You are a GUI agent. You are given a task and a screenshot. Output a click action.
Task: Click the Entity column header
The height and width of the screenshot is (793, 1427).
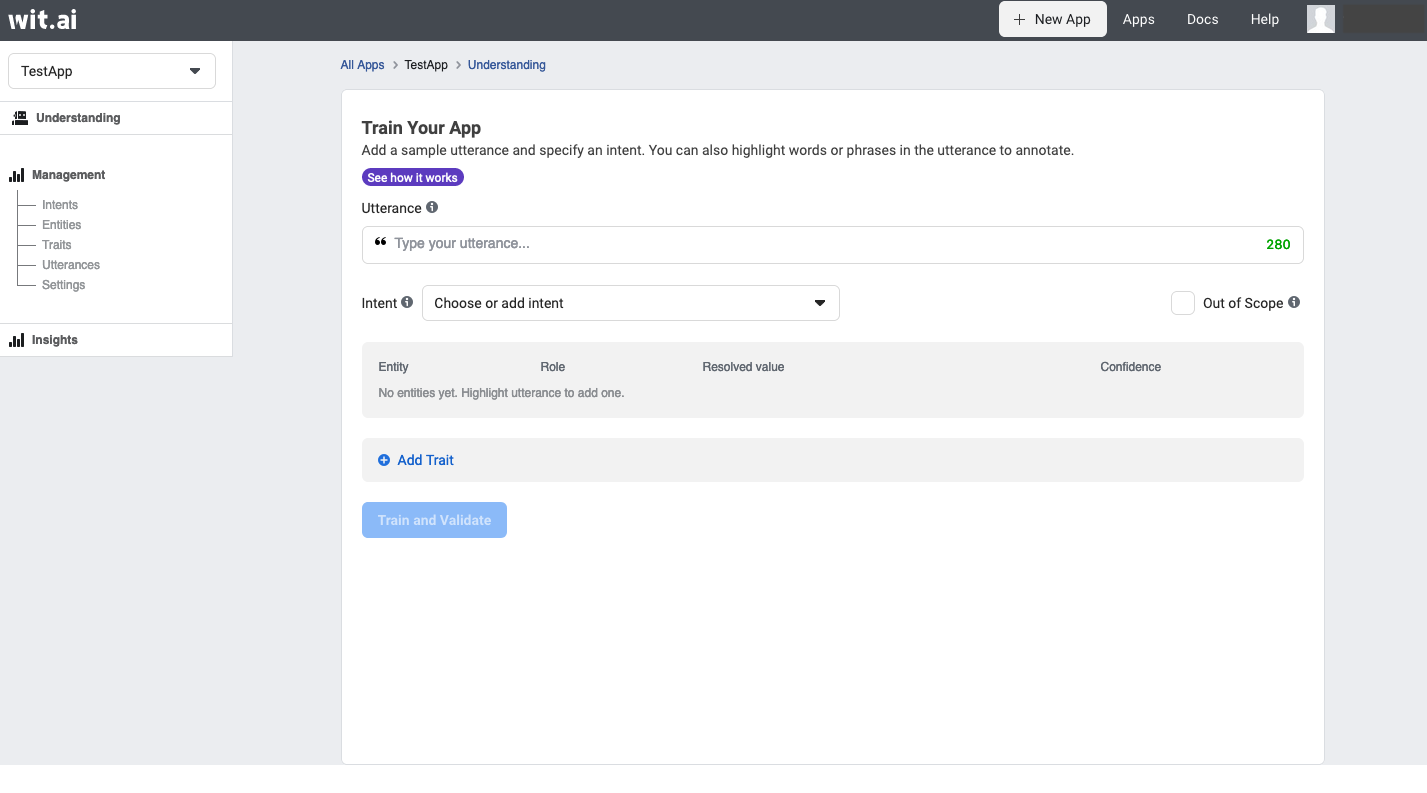click(x=393, y=367)
